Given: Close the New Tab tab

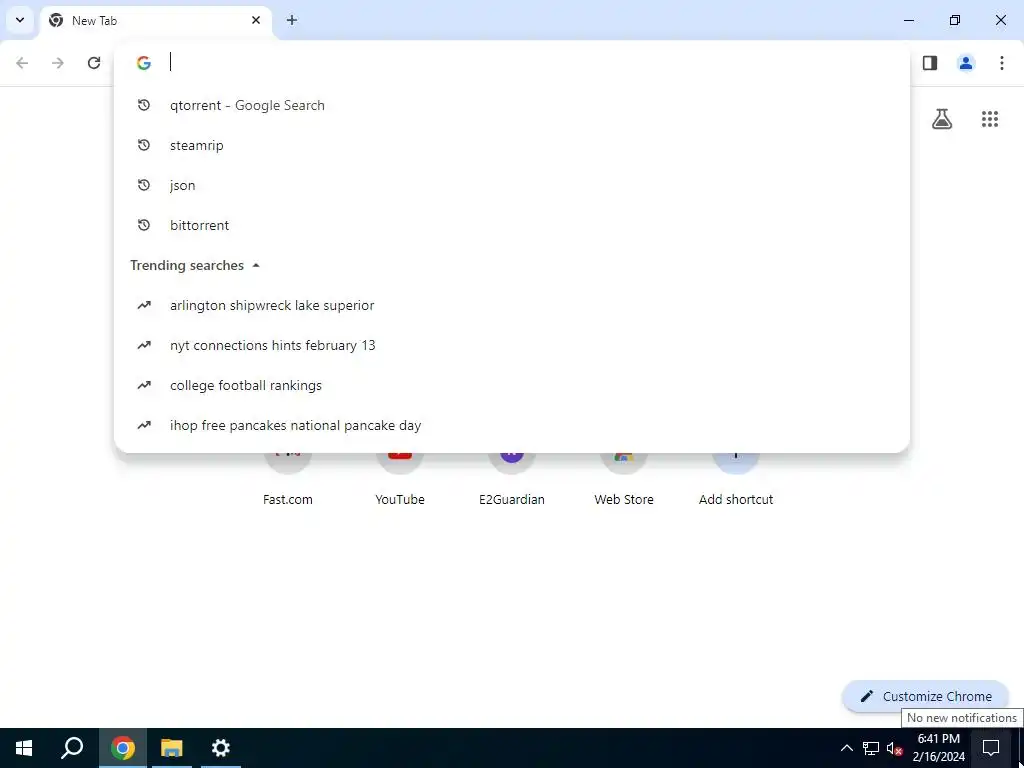Looking at the screenshot, I should pos(256,20).
